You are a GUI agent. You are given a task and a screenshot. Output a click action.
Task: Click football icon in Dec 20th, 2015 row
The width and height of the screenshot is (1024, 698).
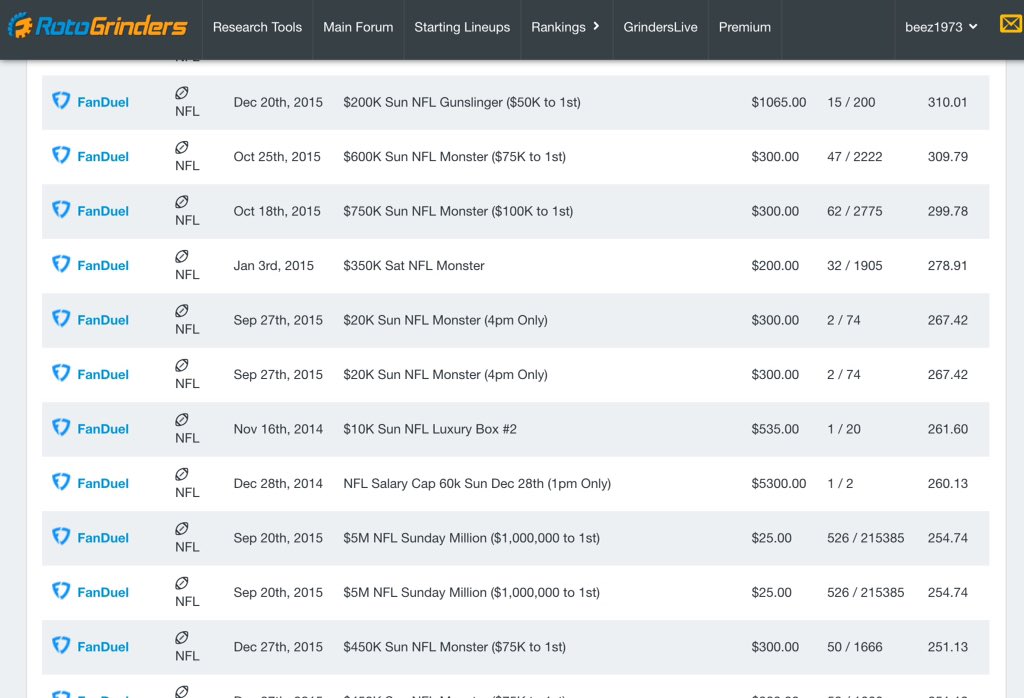(x=182, y=93)
